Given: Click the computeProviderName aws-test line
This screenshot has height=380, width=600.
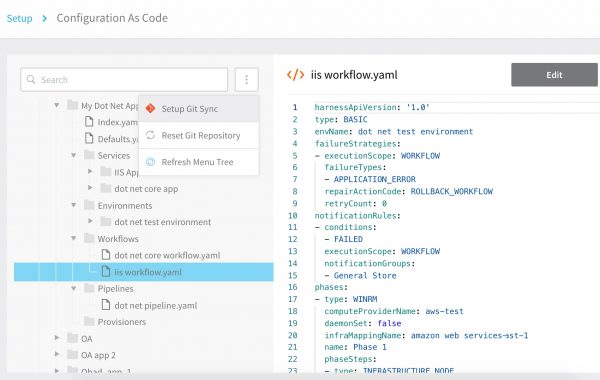Looking at the screenshot, I should (394, 311).
